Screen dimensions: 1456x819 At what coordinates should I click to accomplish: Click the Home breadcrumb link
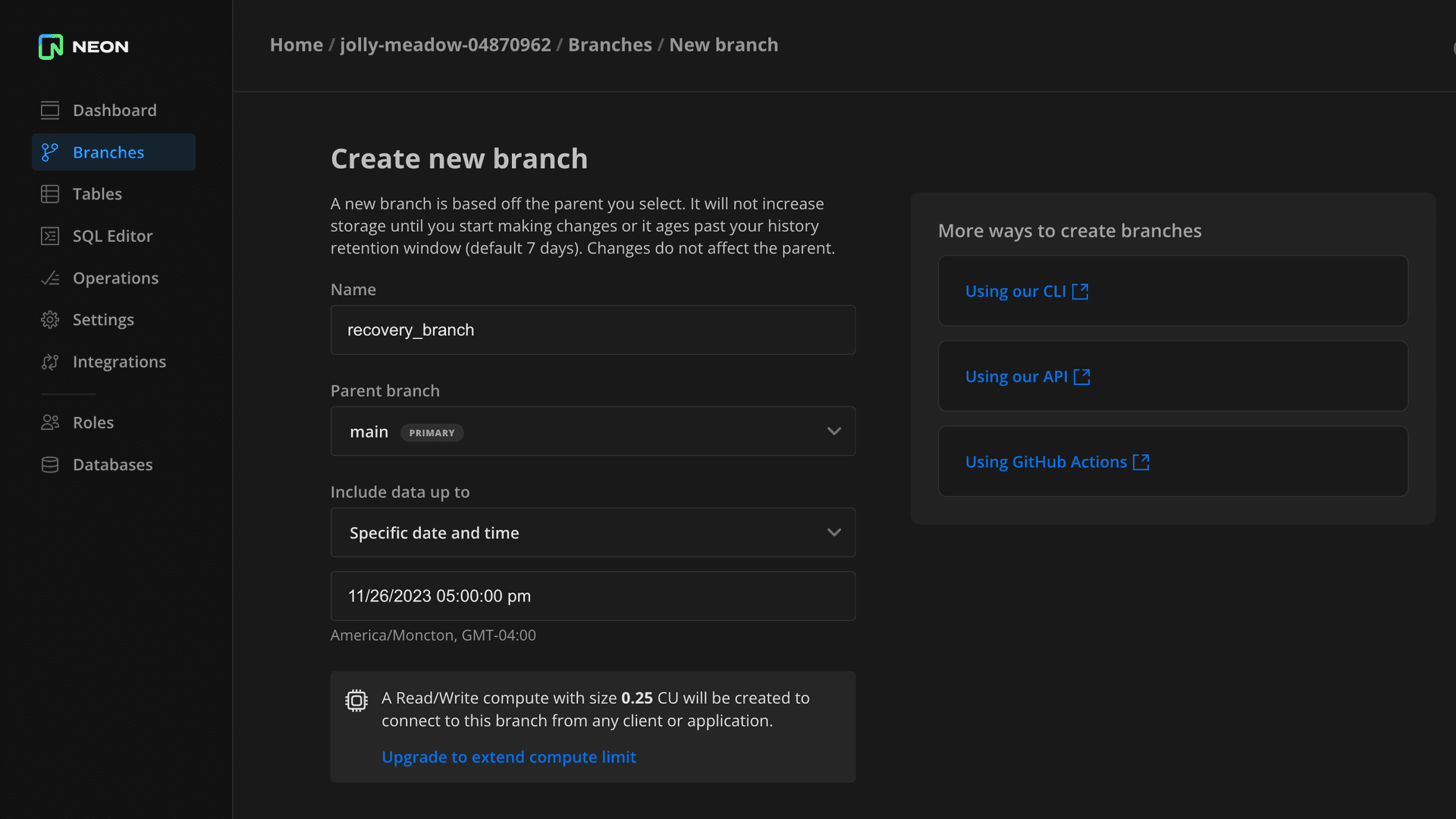point(296,45)
